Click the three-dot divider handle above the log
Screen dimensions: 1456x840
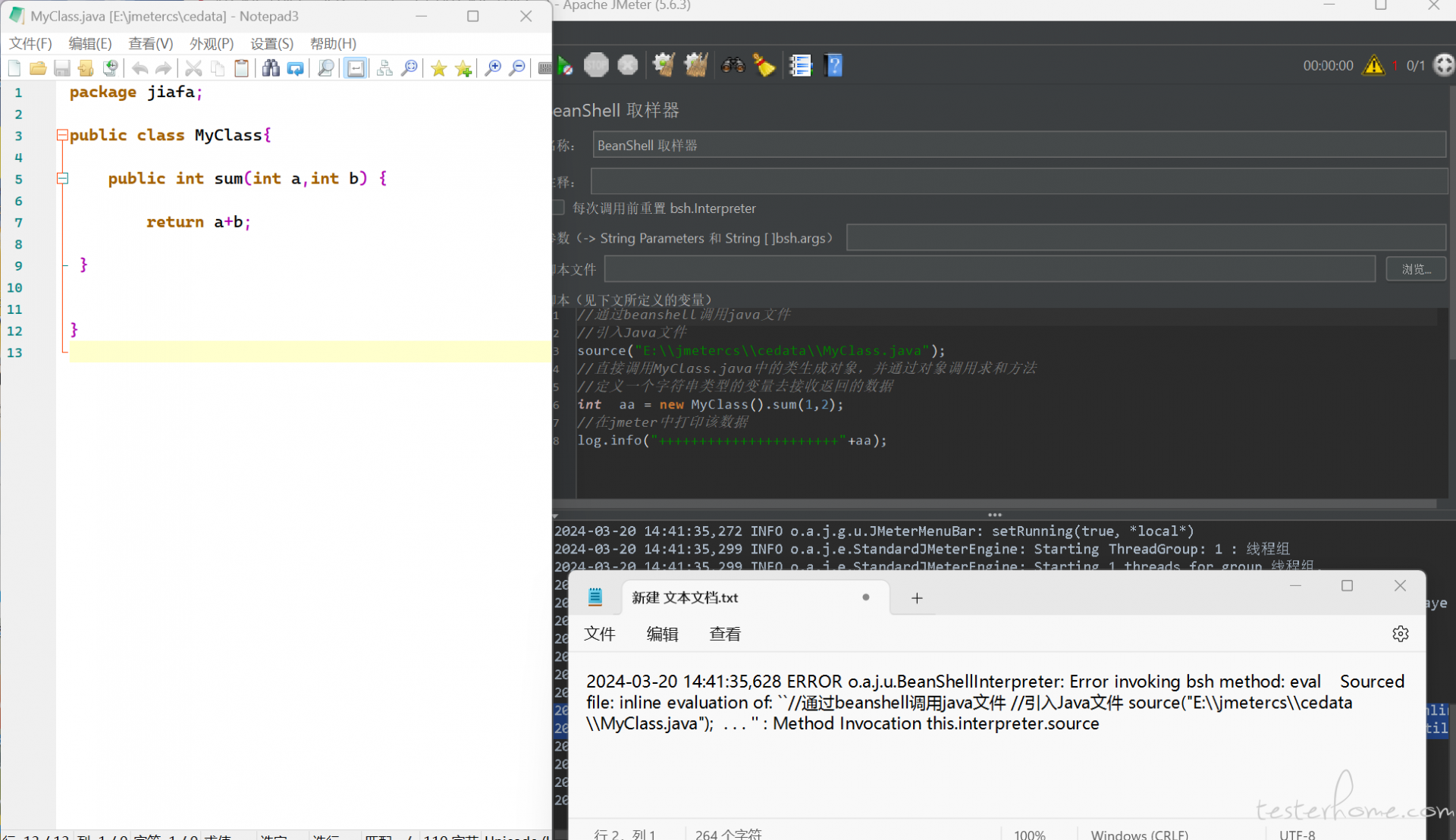tap(995, 514)
